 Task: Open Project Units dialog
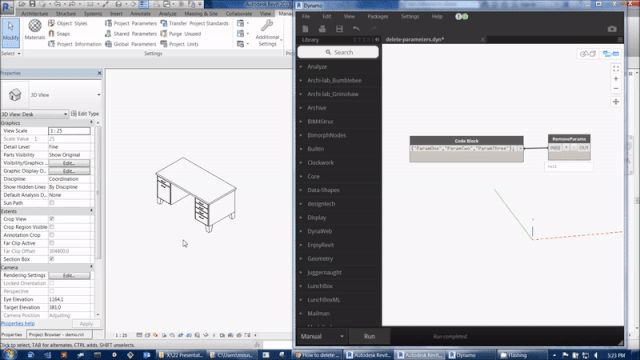coord(179,44)
